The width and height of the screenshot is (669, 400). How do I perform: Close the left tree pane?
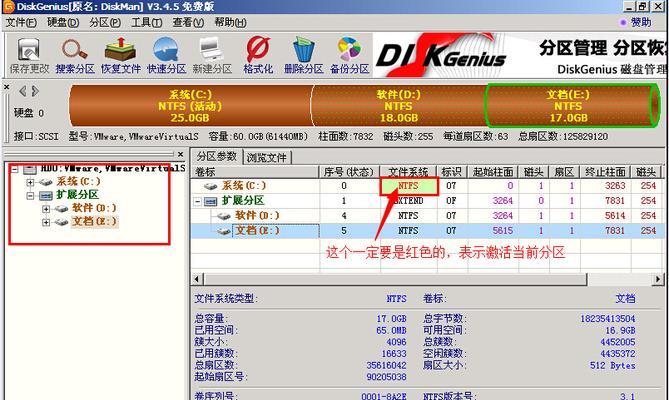pos(180,154)
